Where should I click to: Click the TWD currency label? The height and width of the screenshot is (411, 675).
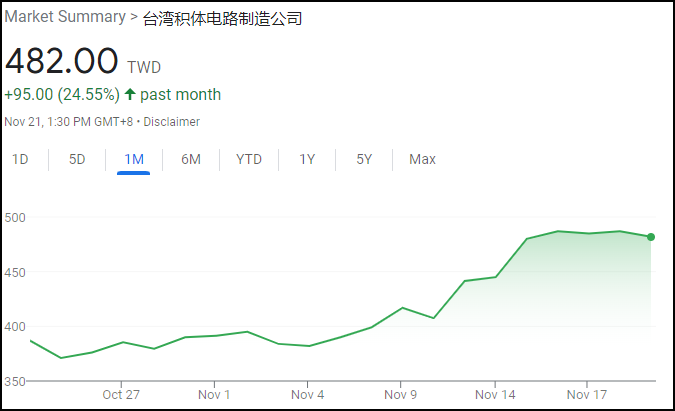tap(144, 68)
